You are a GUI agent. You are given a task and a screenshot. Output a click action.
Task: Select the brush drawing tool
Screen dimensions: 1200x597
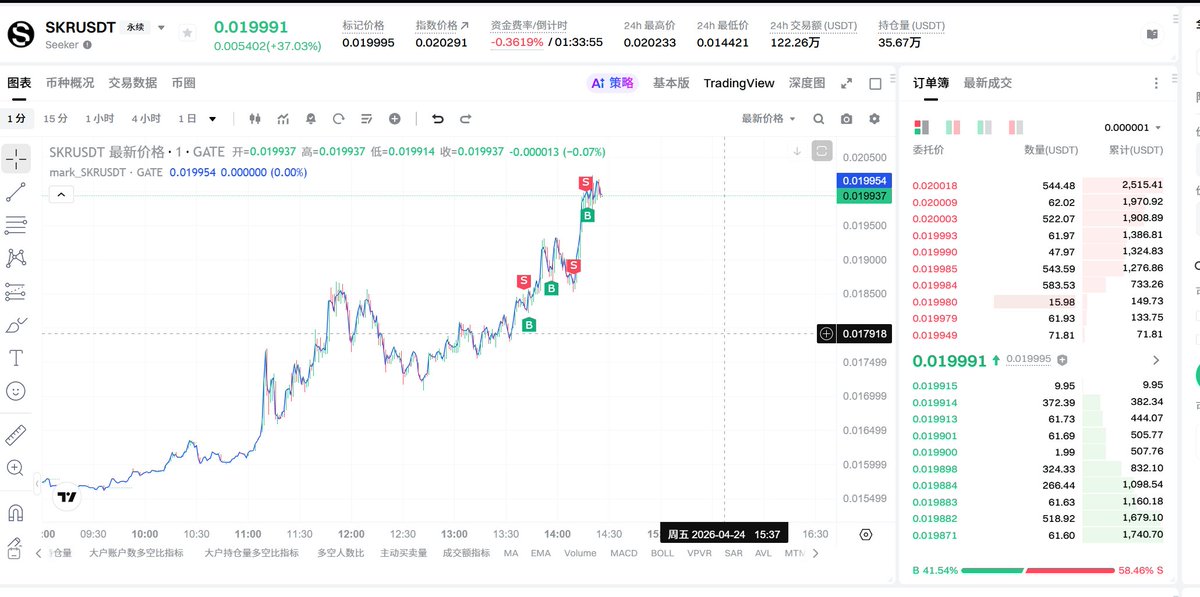click(x=16, y=324)
